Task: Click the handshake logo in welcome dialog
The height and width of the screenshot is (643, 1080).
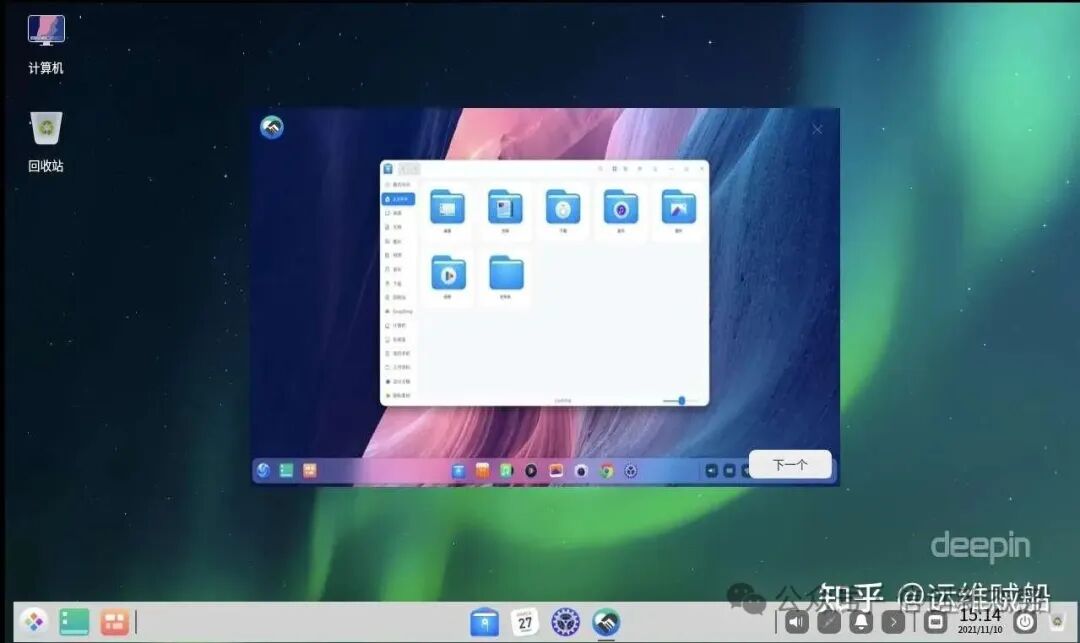Action: tap(272, 127)
